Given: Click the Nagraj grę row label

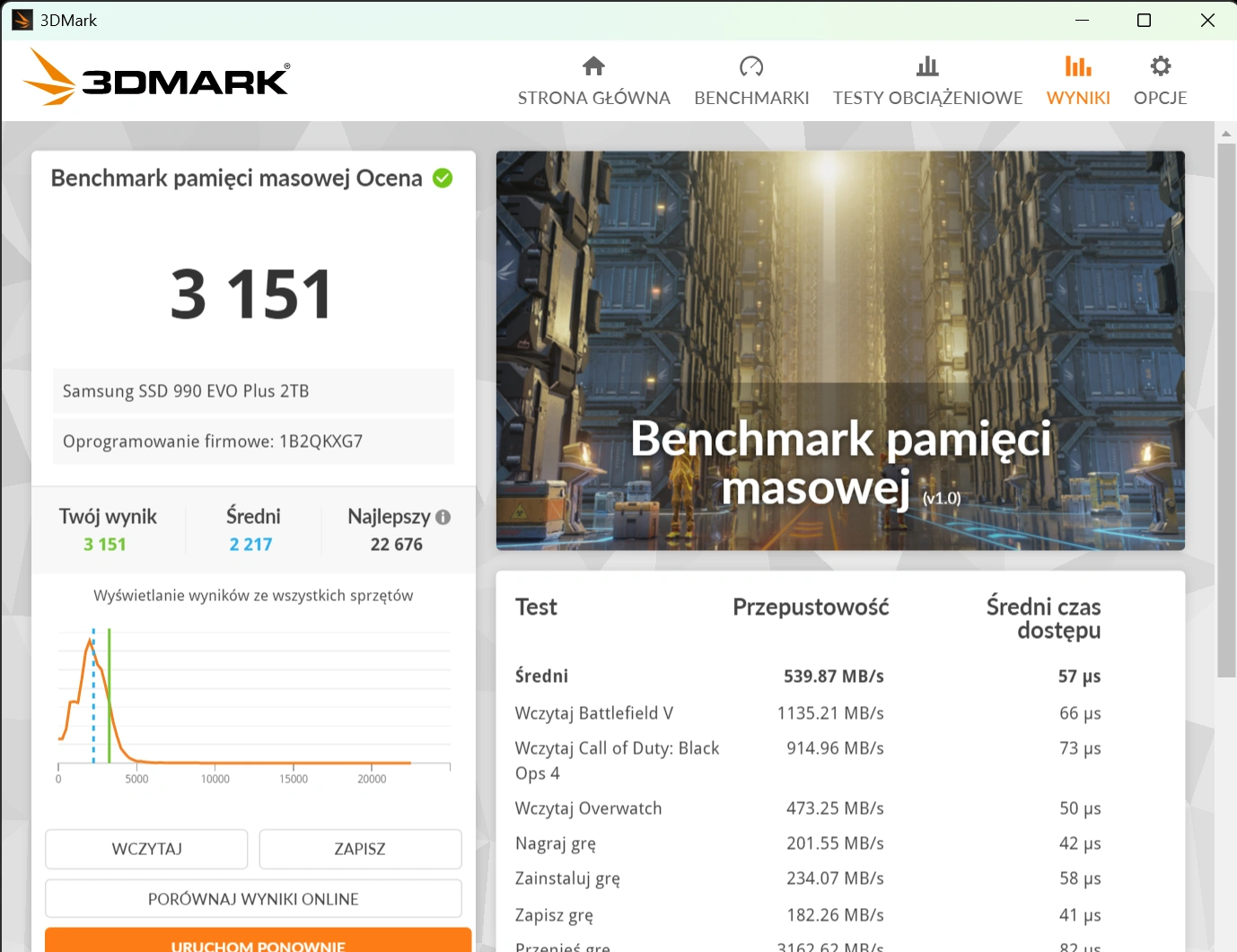Looking at the screenshot, I should tap(556, 843).
